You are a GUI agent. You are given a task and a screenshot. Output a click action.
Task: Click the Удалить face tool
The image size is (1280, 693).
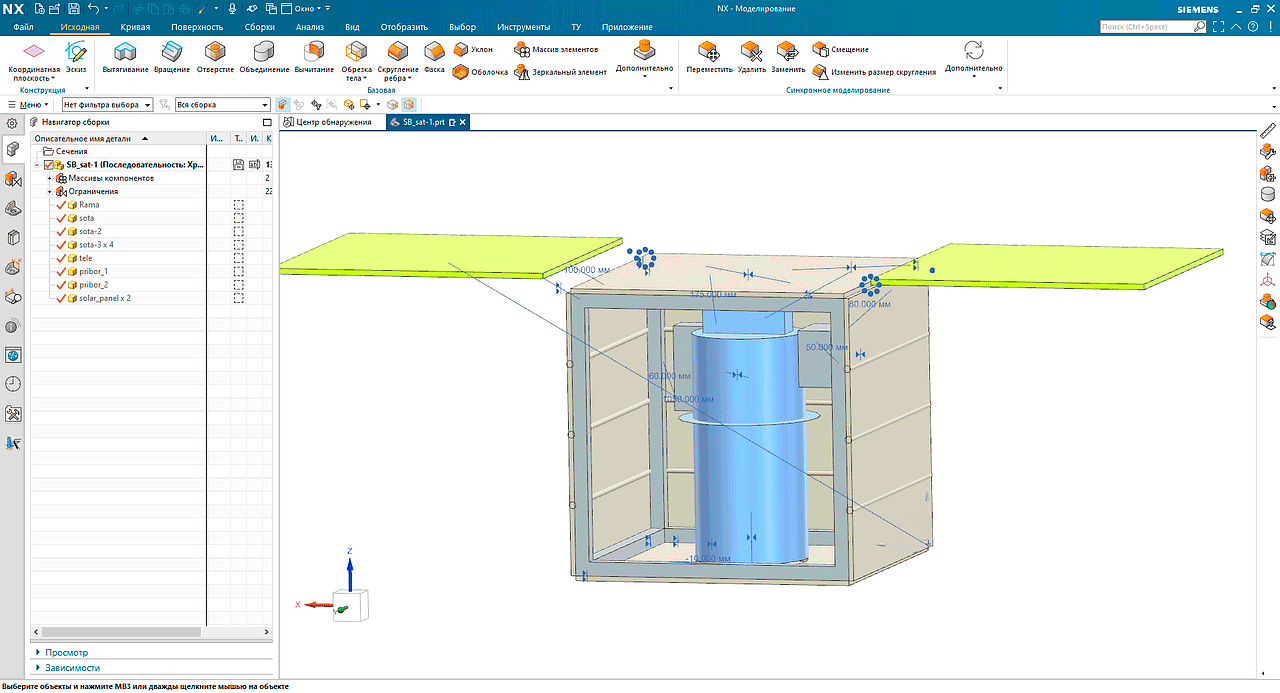[751, 58]
